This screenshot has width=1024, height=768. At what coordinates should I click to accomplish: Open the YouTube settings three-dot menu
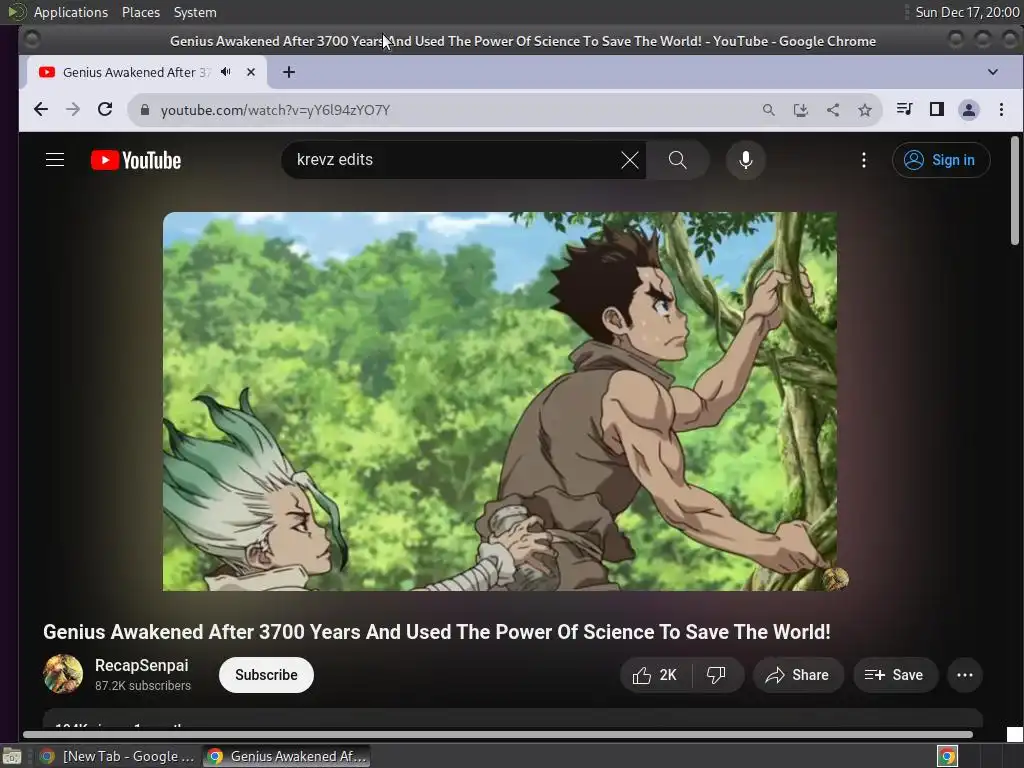(x=863, y=160)
